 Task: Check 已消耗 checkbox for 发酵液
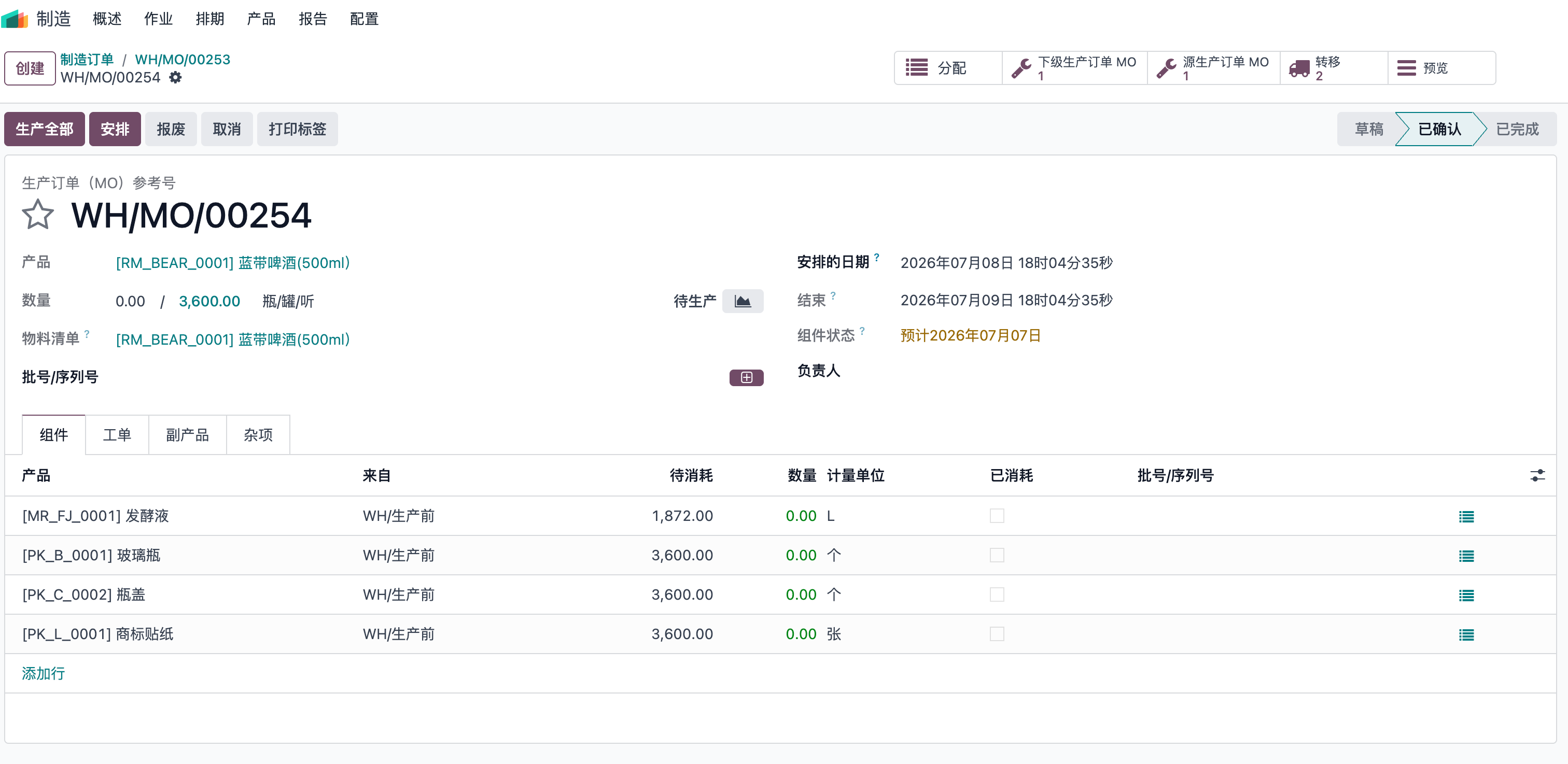[997, 516]
